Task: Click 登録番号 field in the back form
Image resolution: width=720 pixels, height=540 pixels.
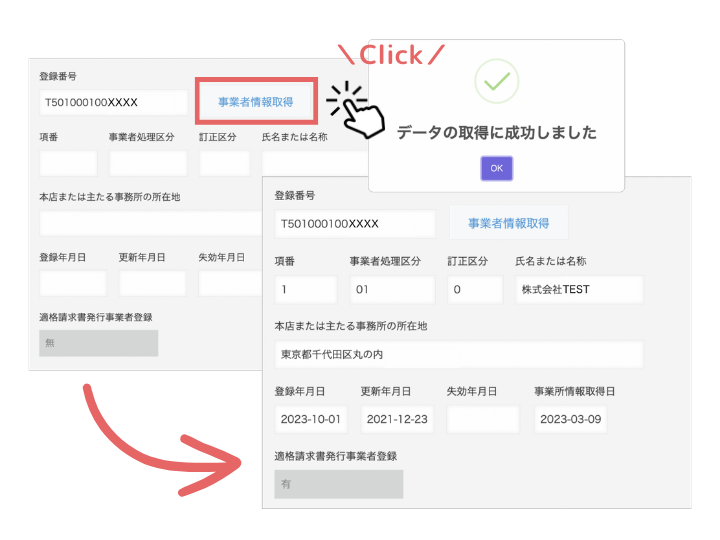Action: coord(114,102)
